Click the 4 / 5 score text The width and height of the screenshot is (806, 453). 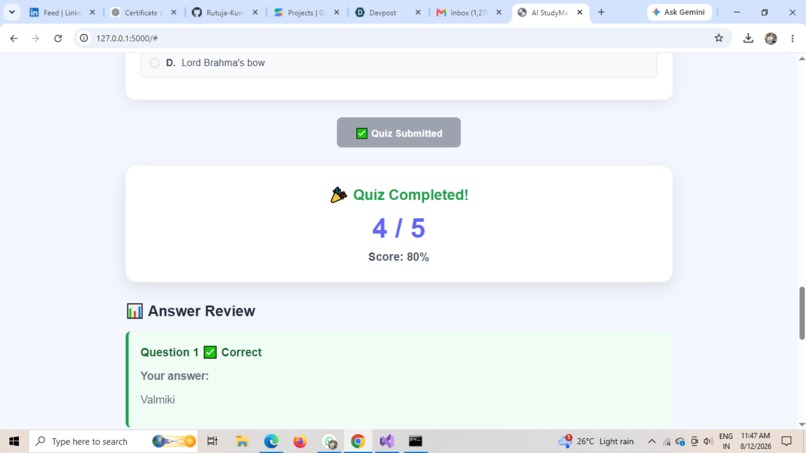point(399,228)
